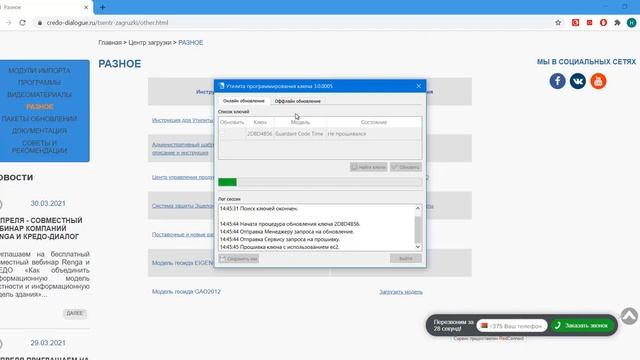Click the Не прошивался status cell
Image resolution: width=640 pixels, height=360 pixels.
373,134
